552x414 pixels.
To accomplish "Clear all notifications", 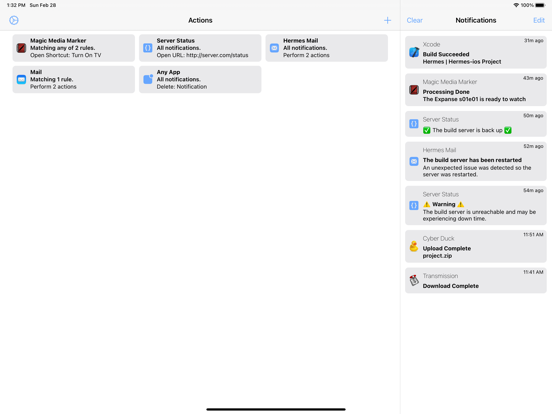I will click(415, 20).
